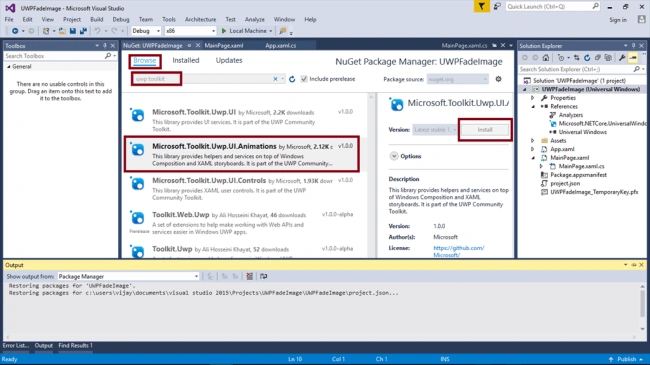Click the Open File folder icon
Viewport: 650px width, 365px height.
62,31
